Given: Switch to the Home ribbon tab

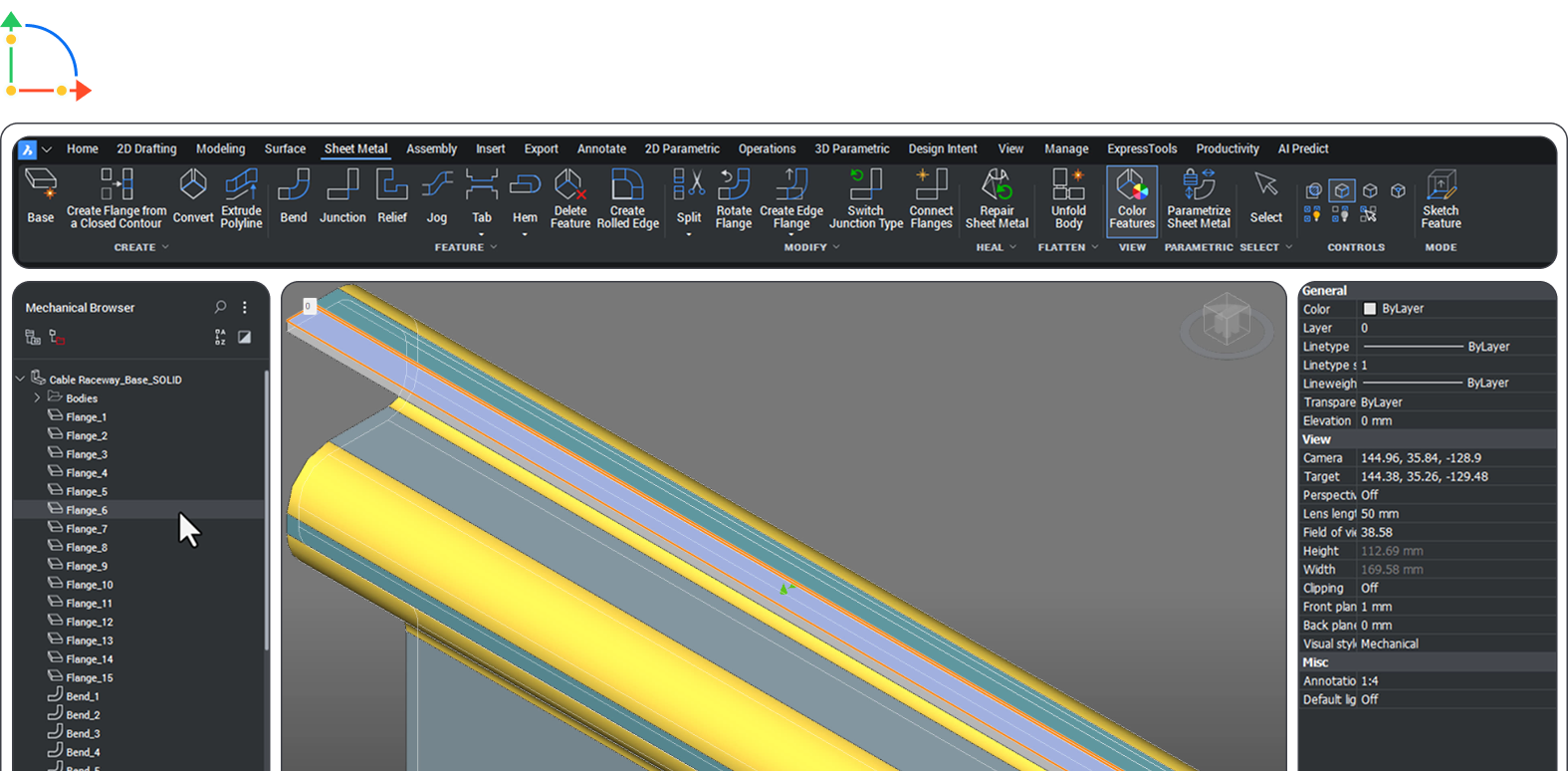Looking at the screenshot, I should [83, 149].
